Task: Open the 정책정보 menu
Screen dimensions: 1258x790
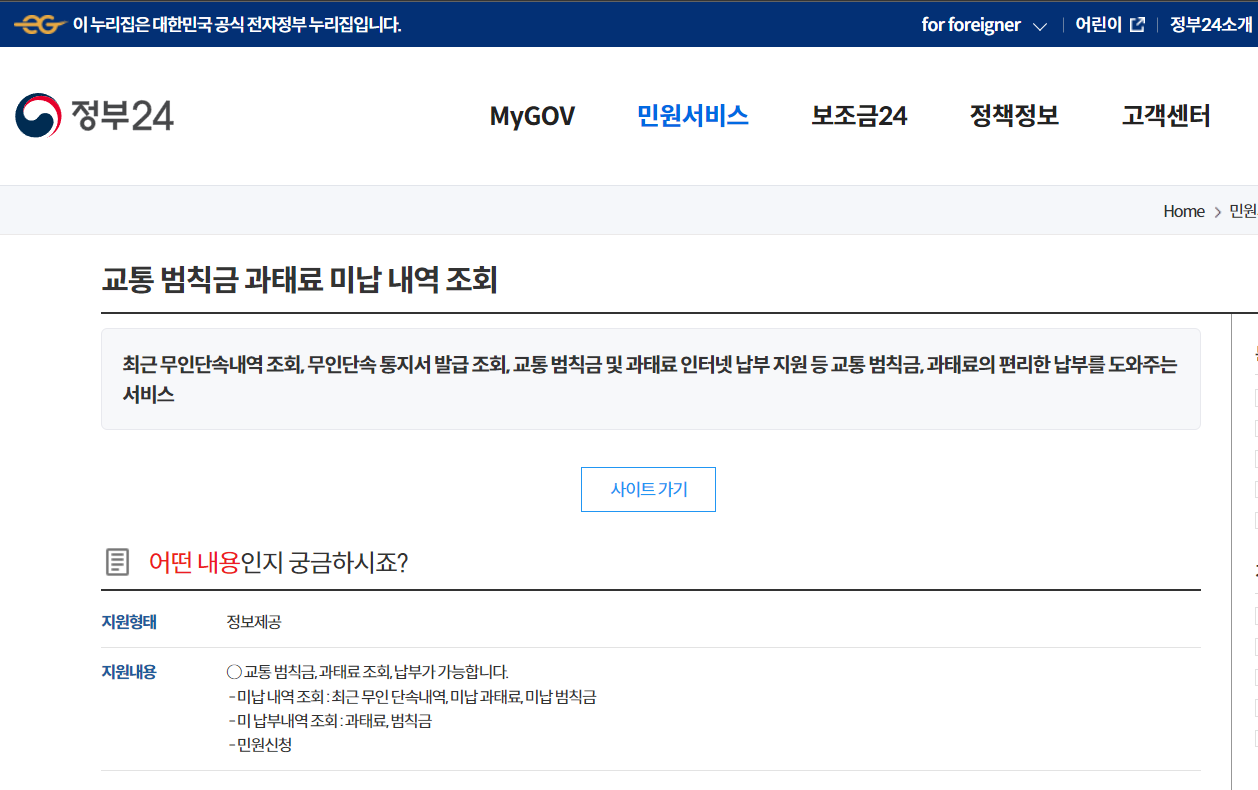Action: click(x=1013, y=116)
